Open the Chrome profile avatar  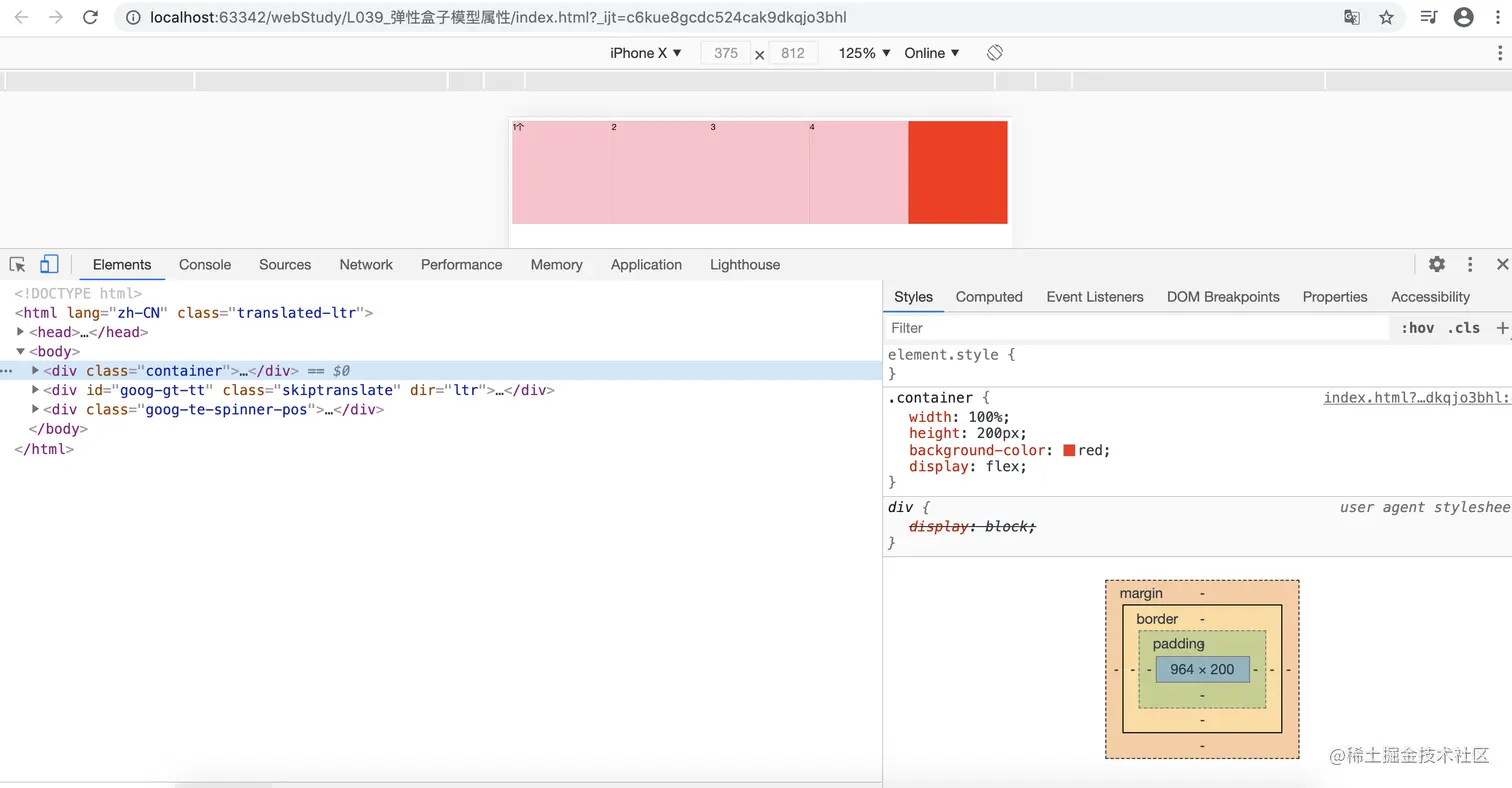(x=1464, y=17)
